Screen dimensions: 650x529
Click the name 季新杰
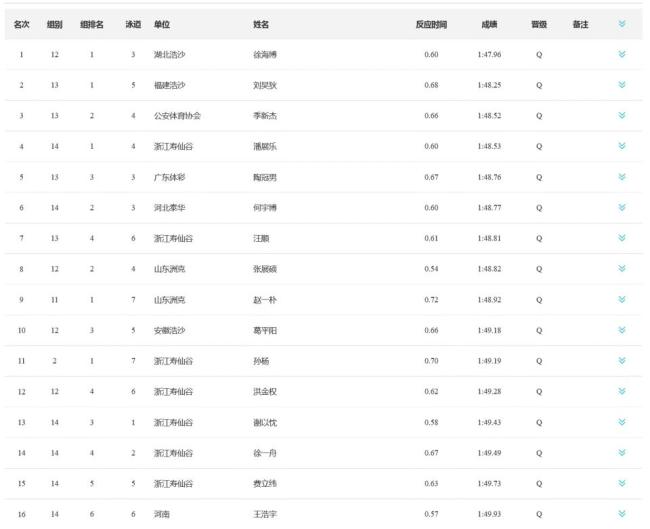coord(265,116)
